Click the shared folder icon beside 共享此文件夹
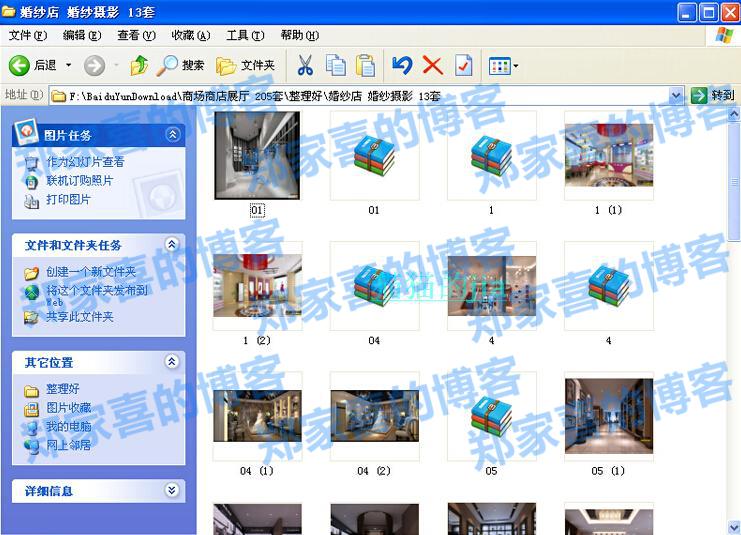 point(31,317)
